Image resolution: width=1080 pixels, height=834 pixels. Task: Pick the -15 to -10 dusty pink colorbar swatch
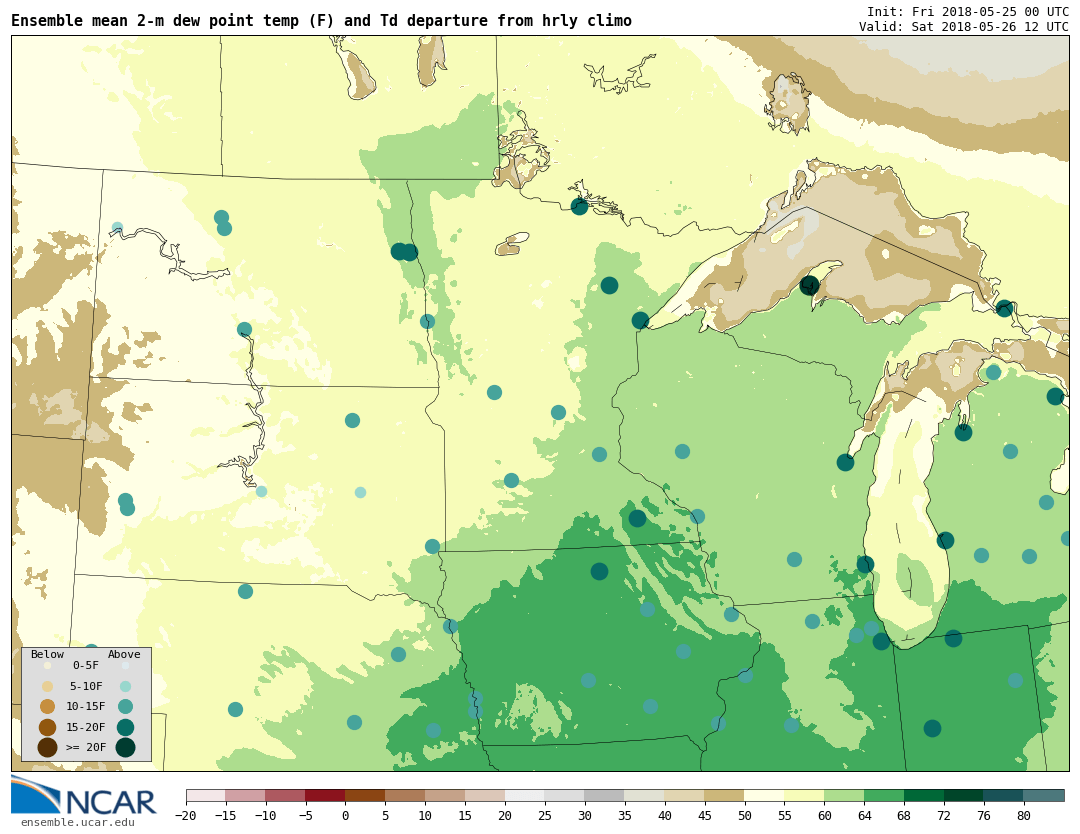[246, 796]
